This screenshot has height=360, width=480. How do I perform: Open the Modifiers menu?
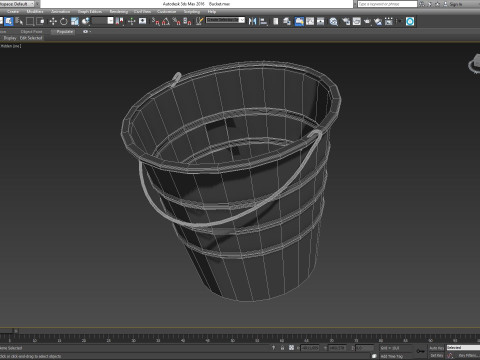tap(35, 11)
